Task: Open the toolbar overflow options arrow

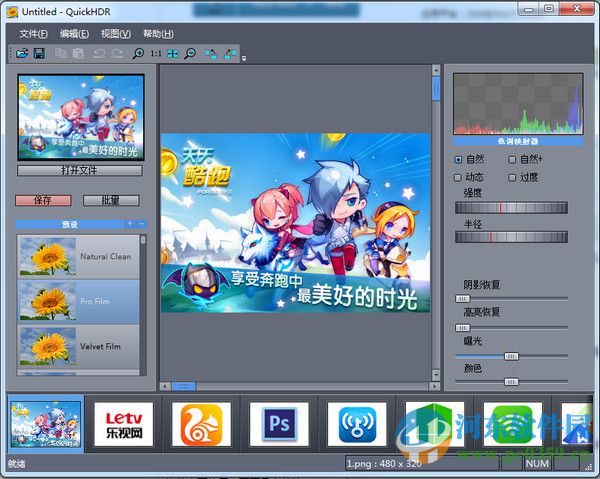Action: click(244, 58)
